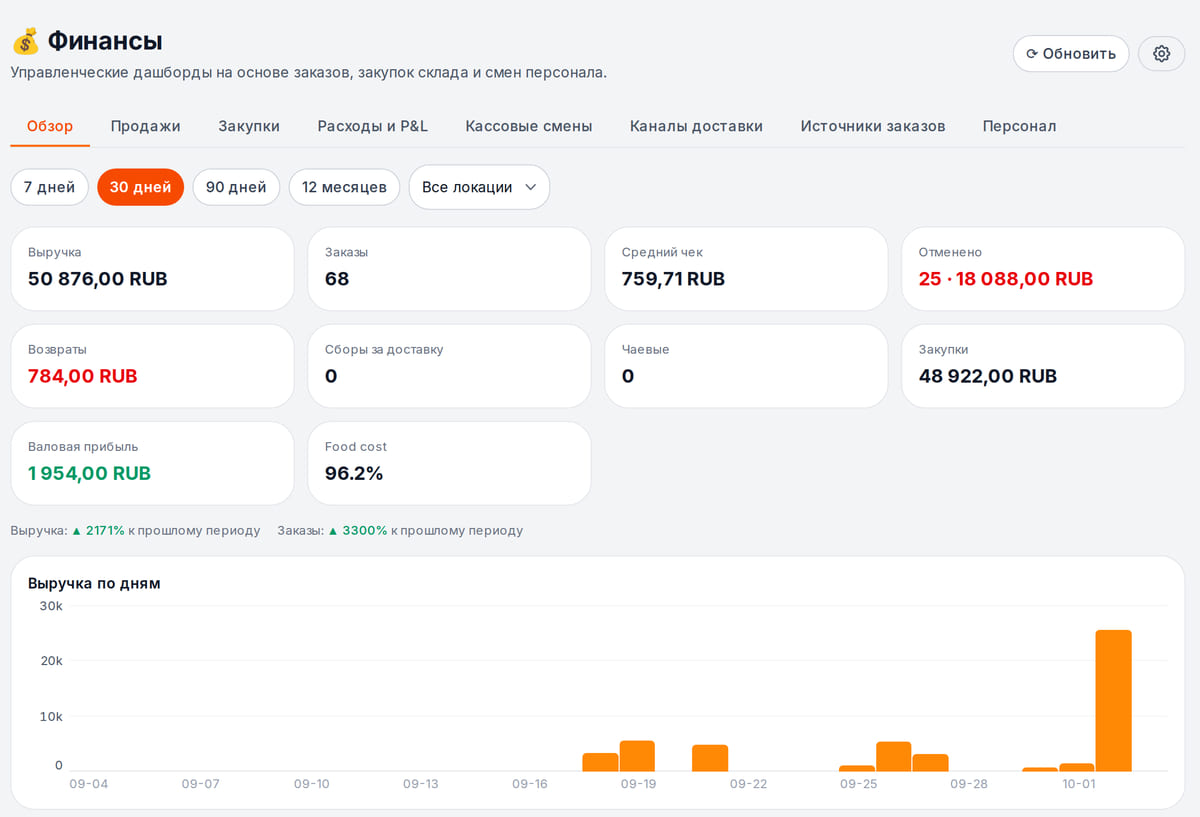Click the Отменено 25 · 18 088,00 RUB value
This screenshot has height=817, width=1200.
pos(1006,279)
